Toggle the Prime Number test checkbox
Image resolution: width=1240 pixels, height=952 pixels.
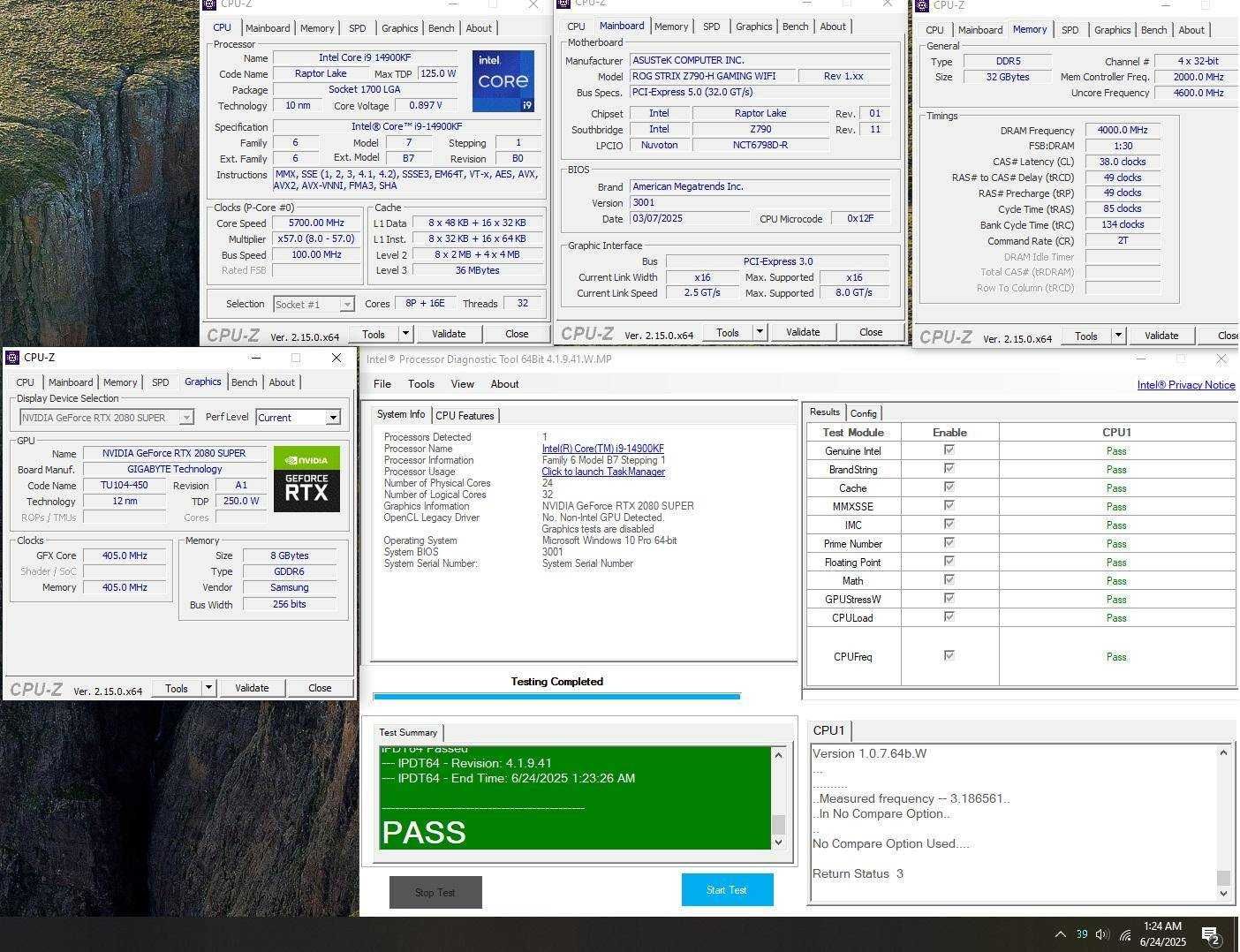pyautogui.click(x=949, y=543)
